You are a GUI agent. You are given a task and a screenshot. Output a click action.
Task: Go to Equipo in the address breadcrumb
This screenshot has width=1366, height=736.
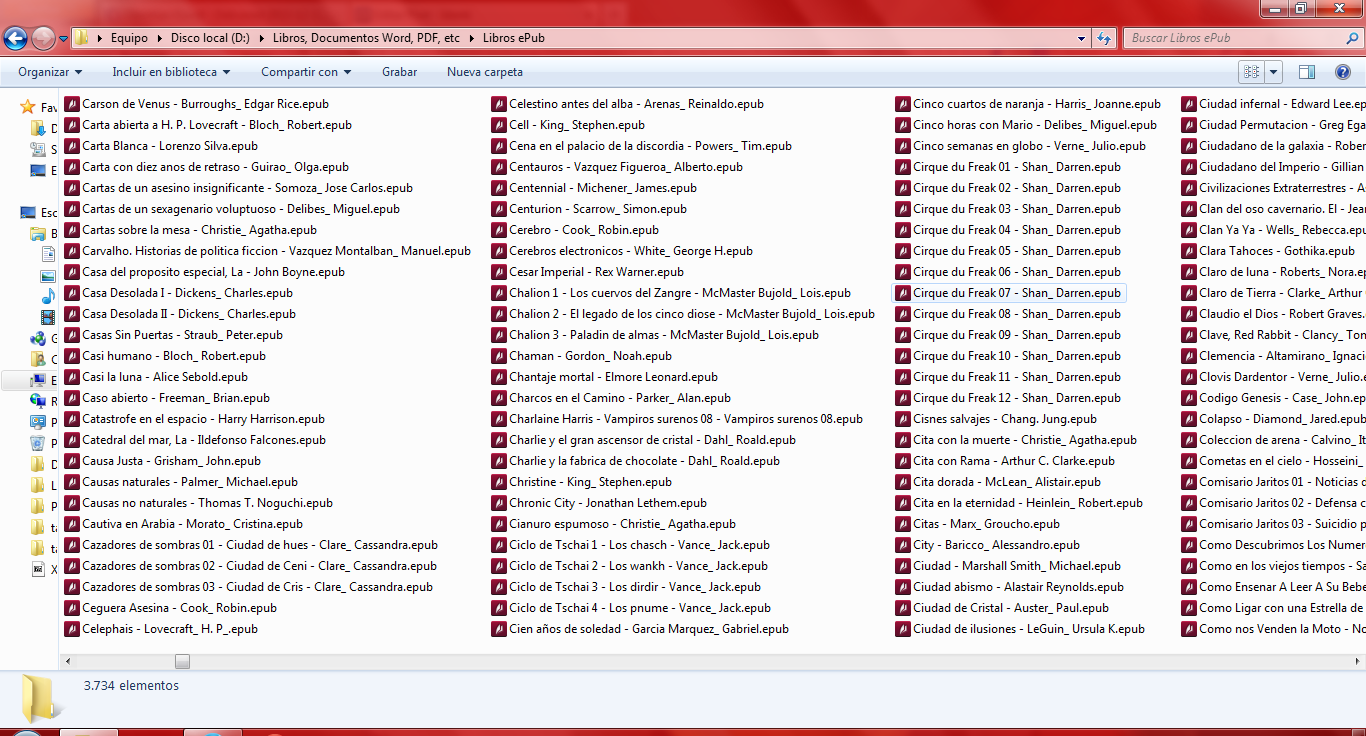(x=129, y=38)
